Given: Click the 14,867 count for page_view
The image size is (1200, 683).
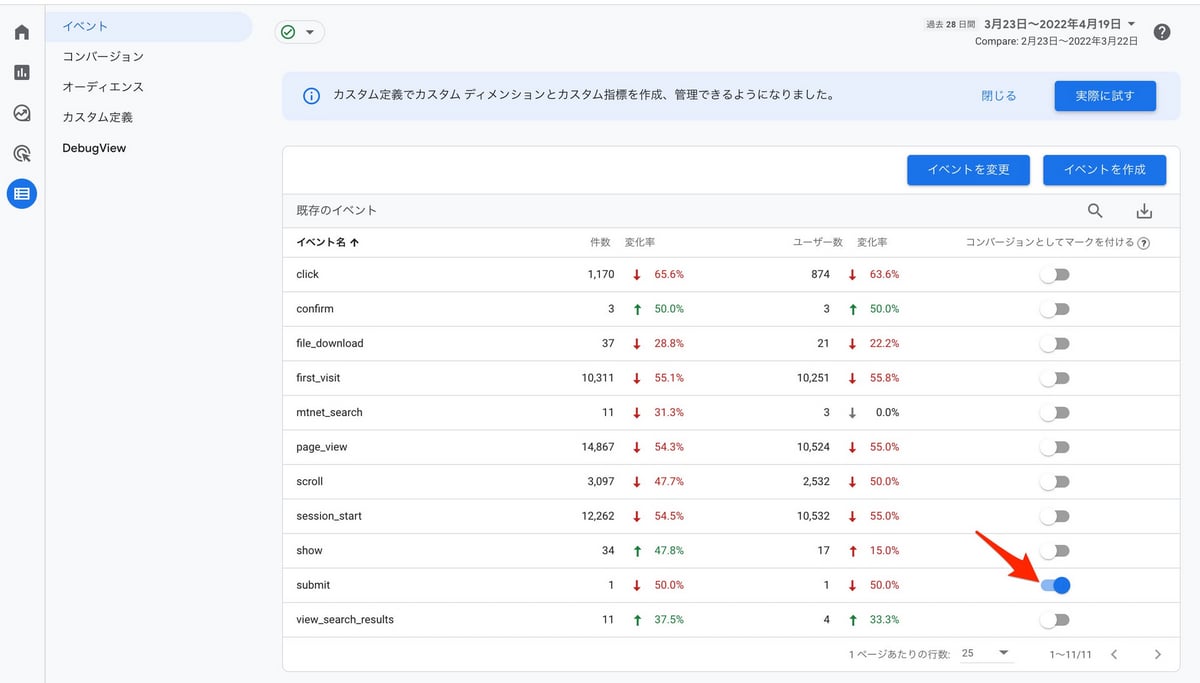Looking at the screenshot, I should tap(597, 447).
